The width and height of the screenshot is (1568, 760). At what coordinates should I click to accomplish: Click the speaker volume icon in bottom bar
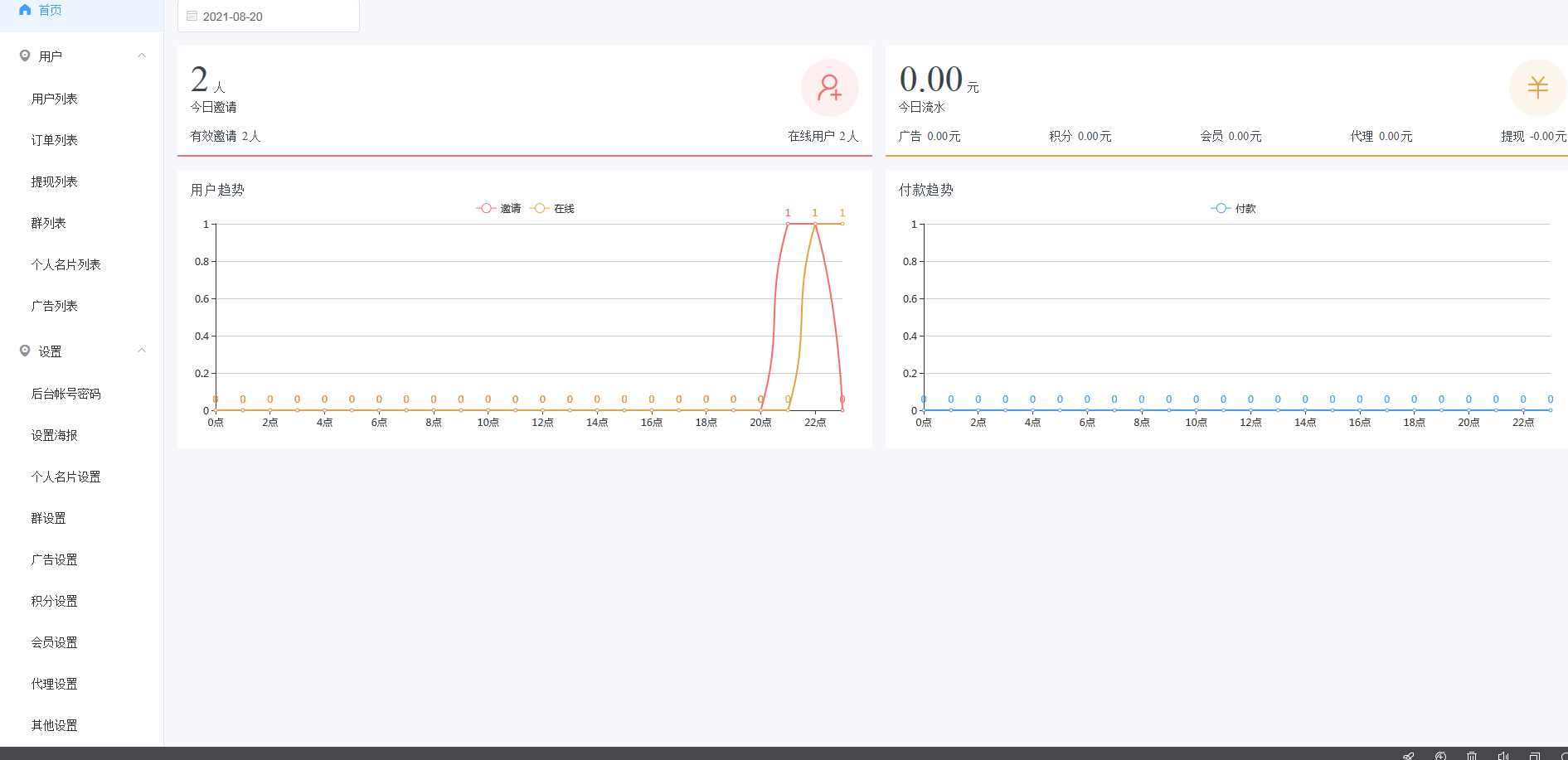pyautogui.click(x=1503, y=755)
